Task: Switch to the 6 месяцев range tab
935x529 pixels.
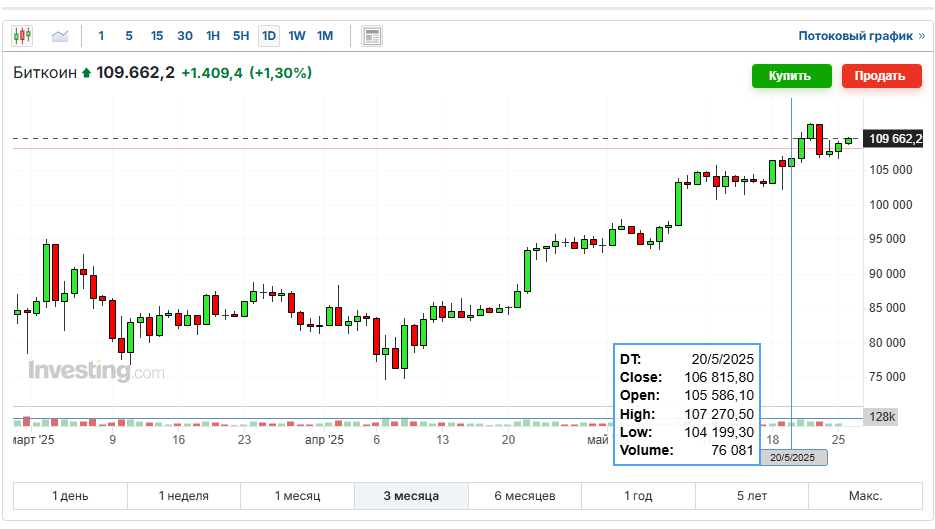Action: tap(525, 496)
